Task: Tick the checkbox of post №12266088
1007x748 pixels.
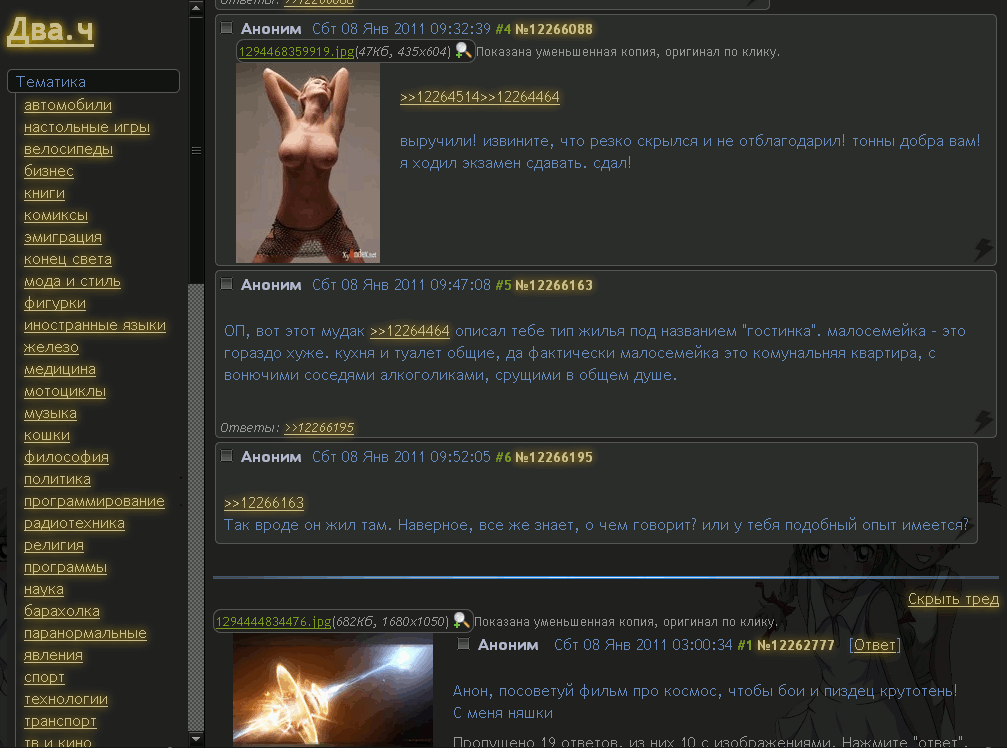Action: point(226,28)
